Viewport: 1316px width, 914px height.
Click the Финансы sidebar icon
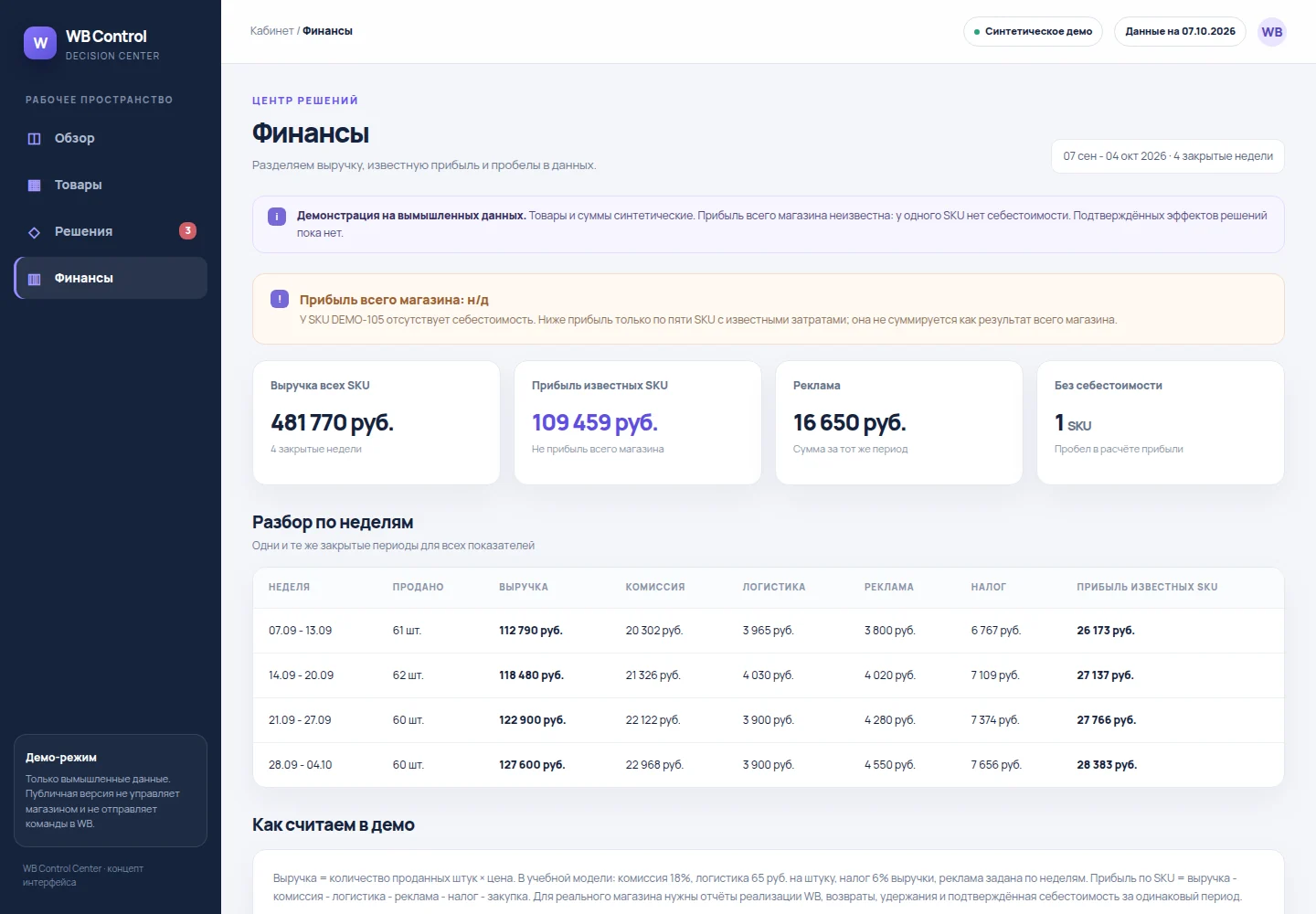34,279
